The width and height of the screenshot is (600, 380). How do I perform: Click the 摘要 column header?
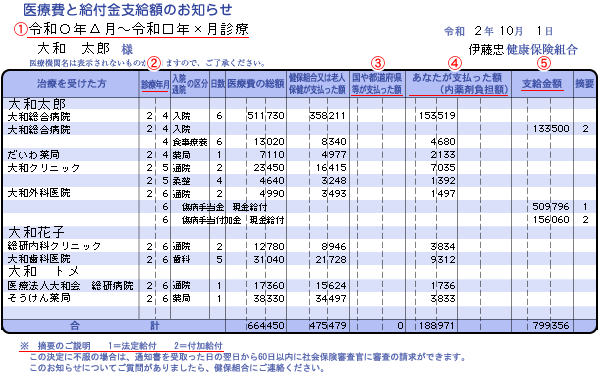click(x=584, y=83)
